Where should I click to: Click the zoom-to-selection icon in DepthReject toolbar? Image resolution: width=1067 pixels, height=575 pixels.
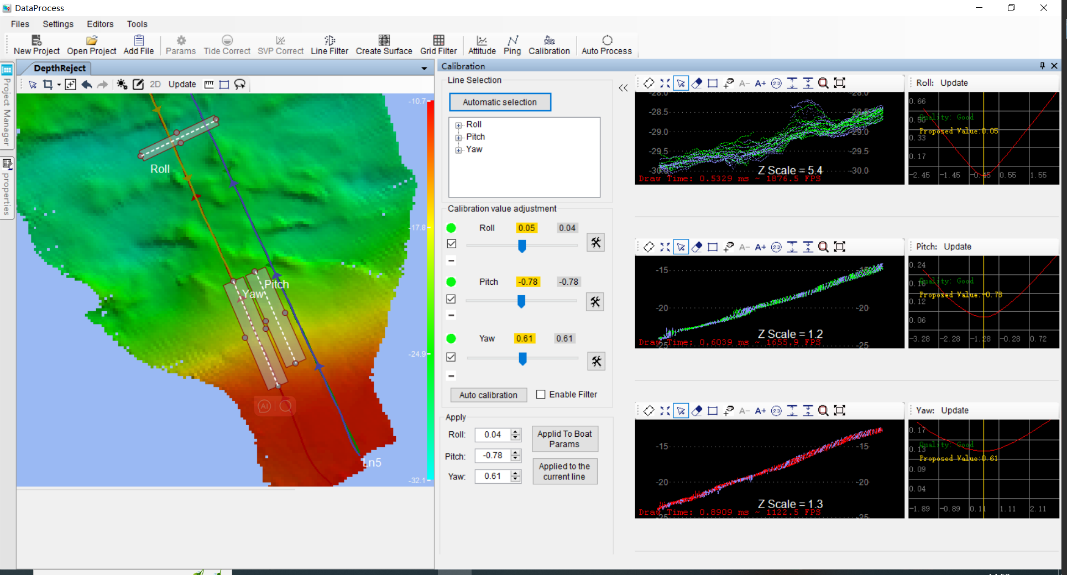click(x=70, y=84)
